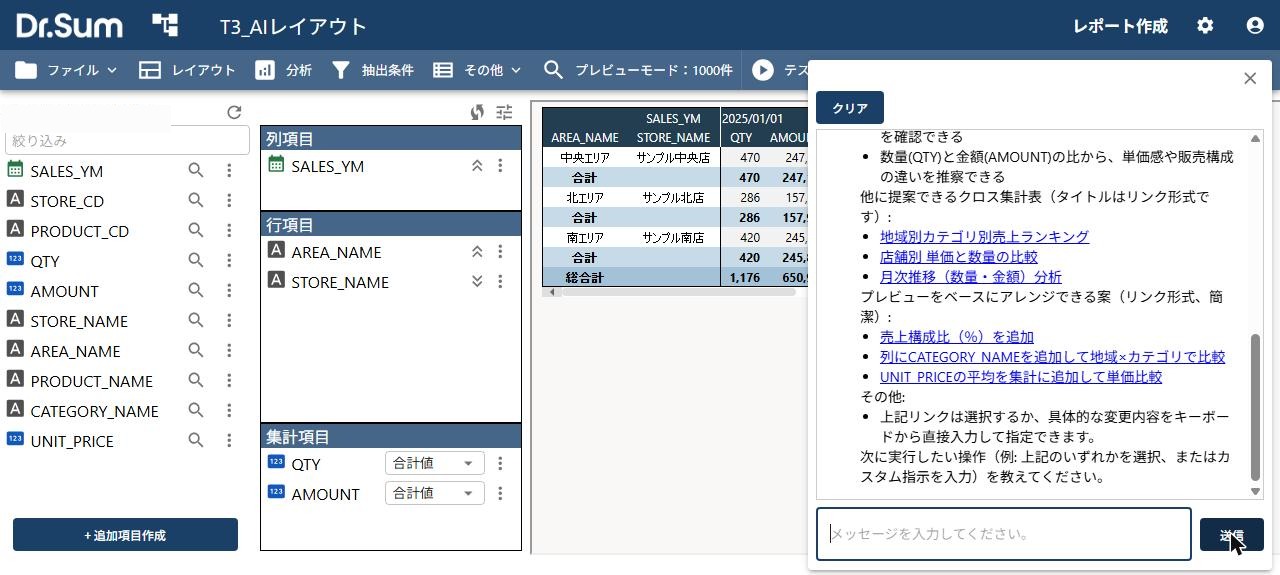Open the その他 menu
This screenshot has height=575, width=1280.
tap(477, 70)
